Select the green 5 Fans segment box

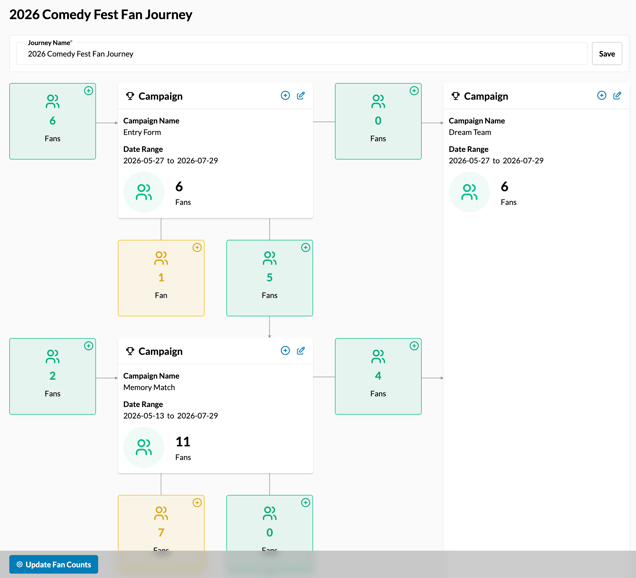(x=269, y=278)
